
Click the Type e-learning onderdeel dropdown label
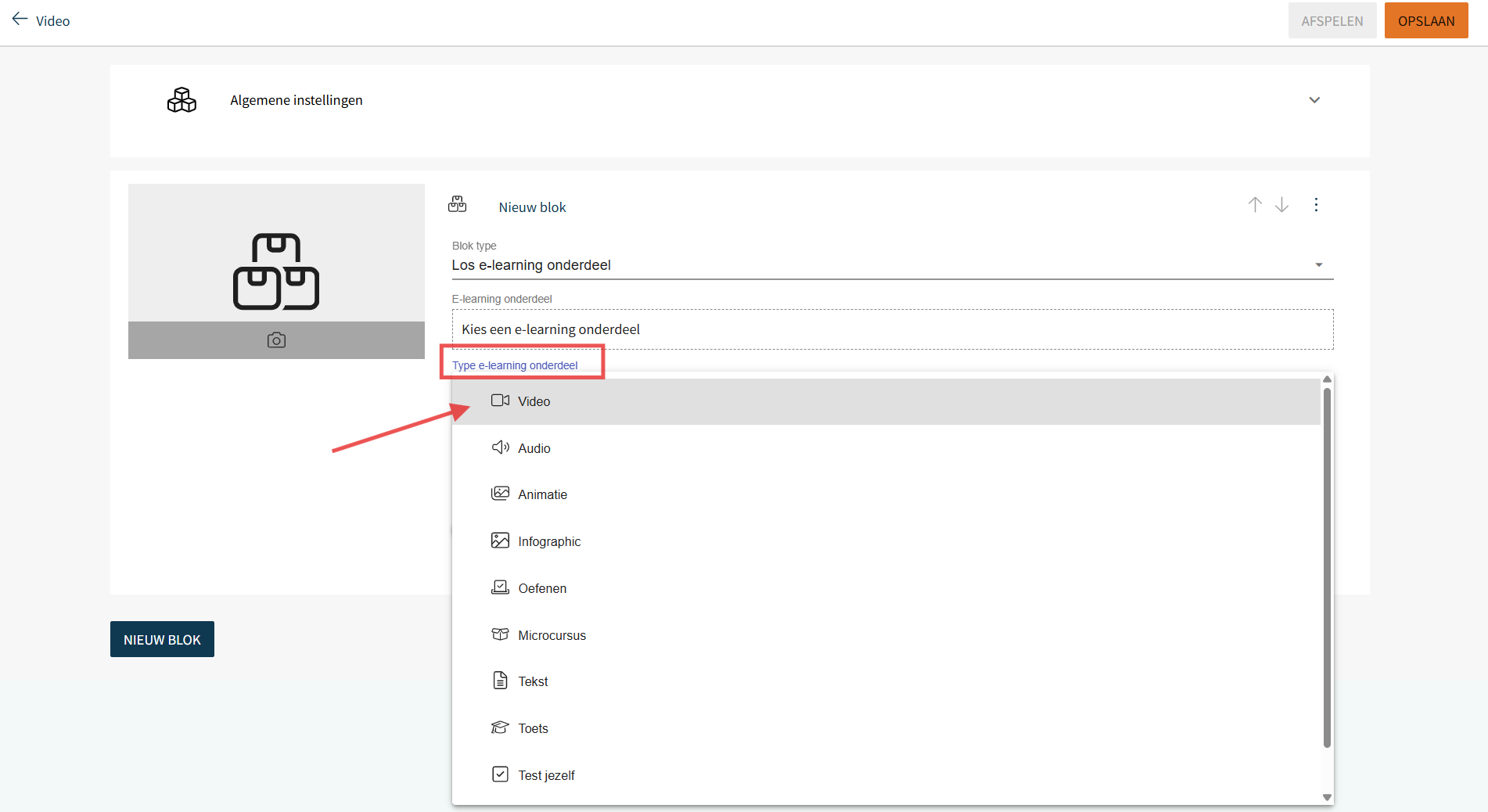click(x=515, y=365)
